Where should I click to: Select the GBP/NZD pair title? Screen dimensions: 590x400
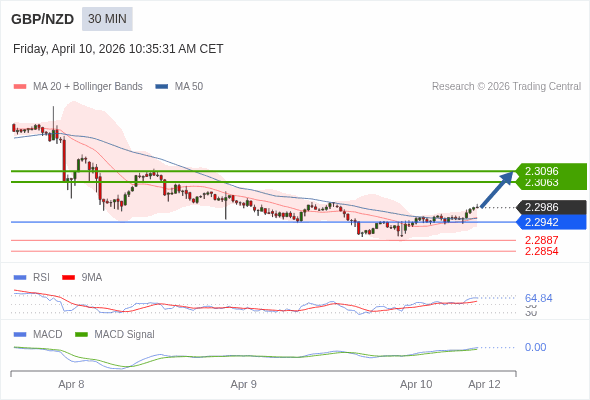coord(43,19)
